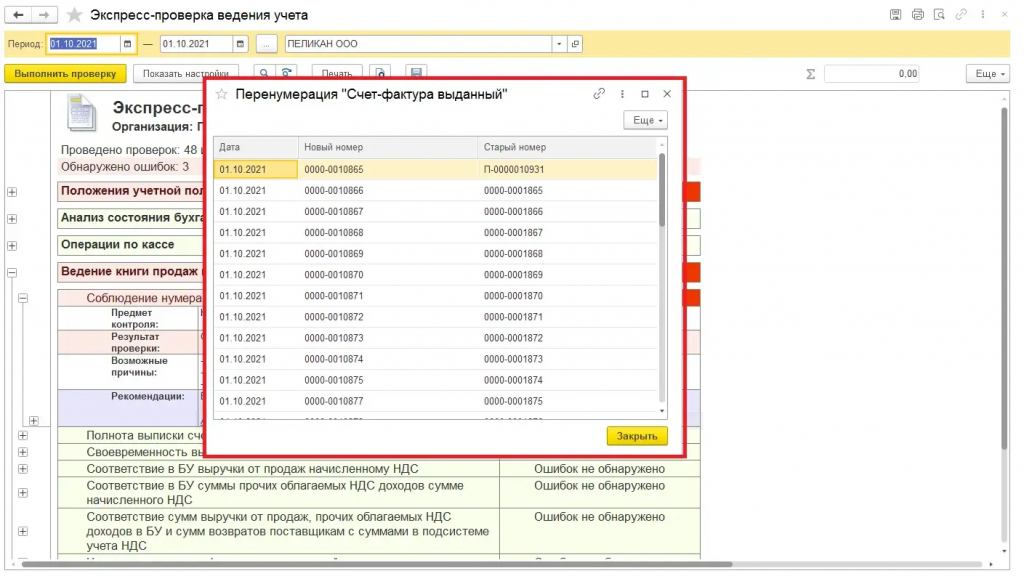The width and height of the screenshot is (1024, 576).
Task: Go back with the left arrow button
Action: [x=18, y=14]
